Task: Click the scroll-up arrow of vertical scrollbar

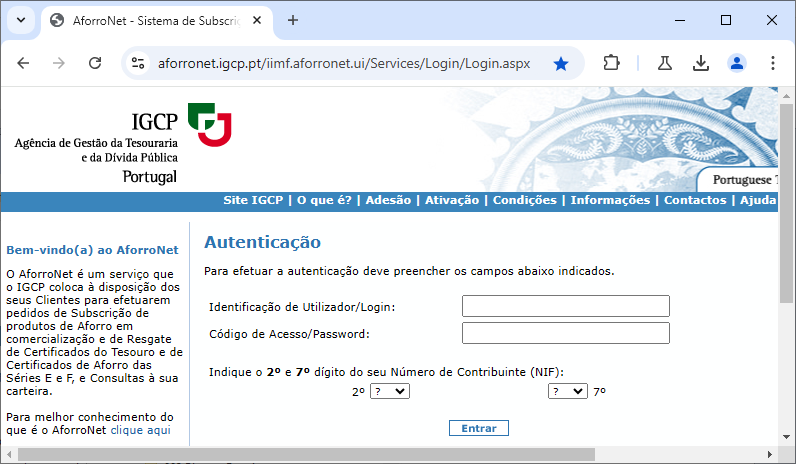Action: click(x=786, y=95)
